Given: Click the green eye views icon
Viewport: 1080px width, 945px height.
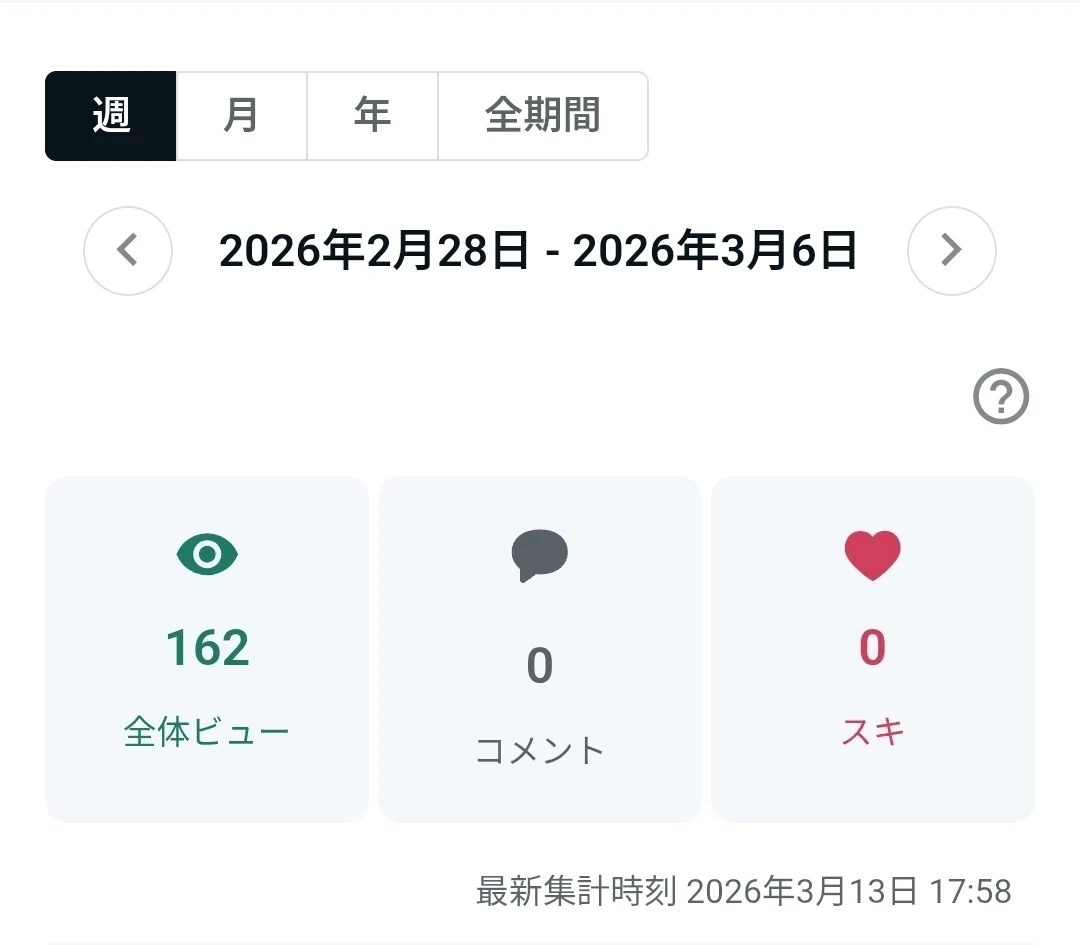Looking at the screenshot, I should tap(207, 554).
